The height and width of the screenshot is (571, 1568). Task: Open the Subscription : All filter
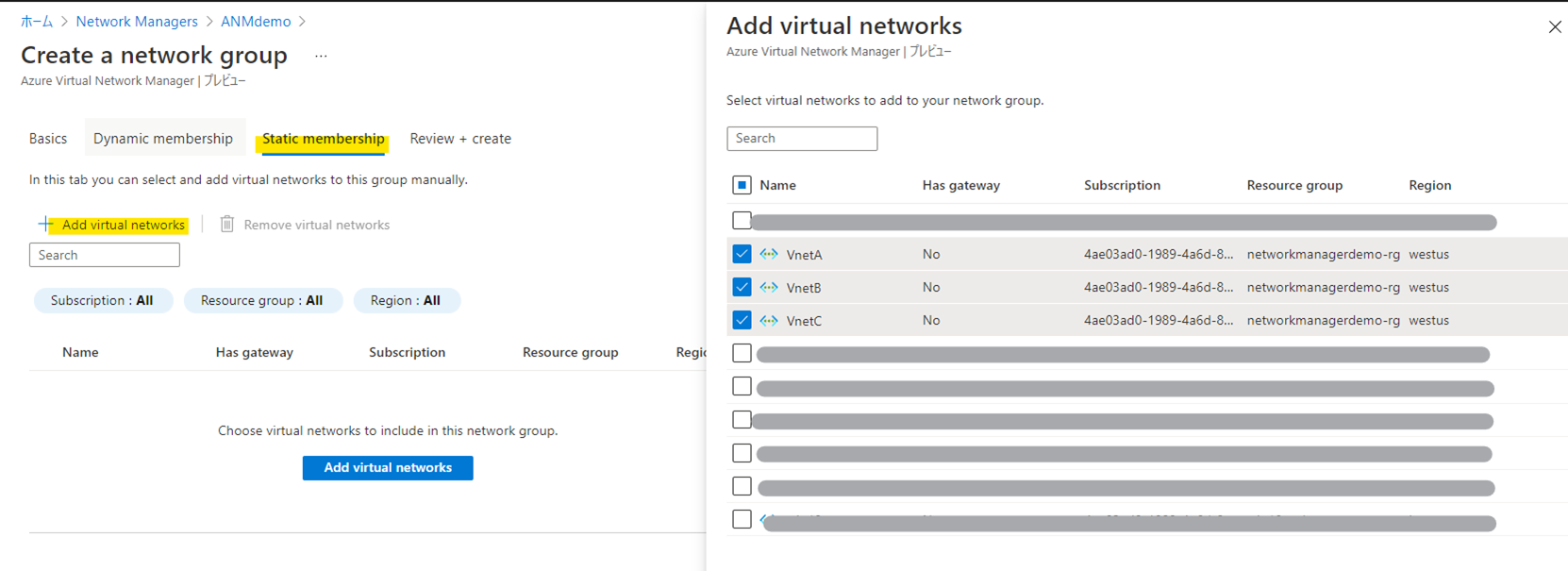pos(103,300)
